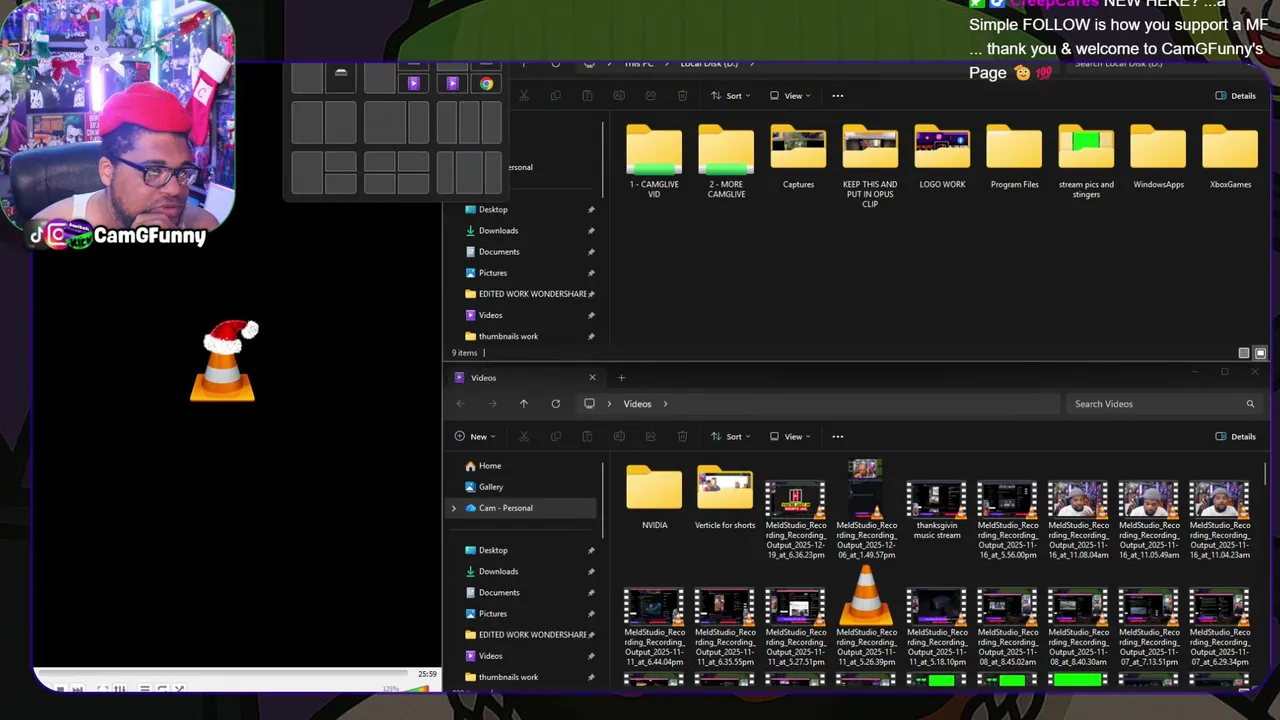The width and height of the screenshot is (1280, 720).
Task: Open the NVIDIA folder in Videos
Action: [x=654, y=498]
